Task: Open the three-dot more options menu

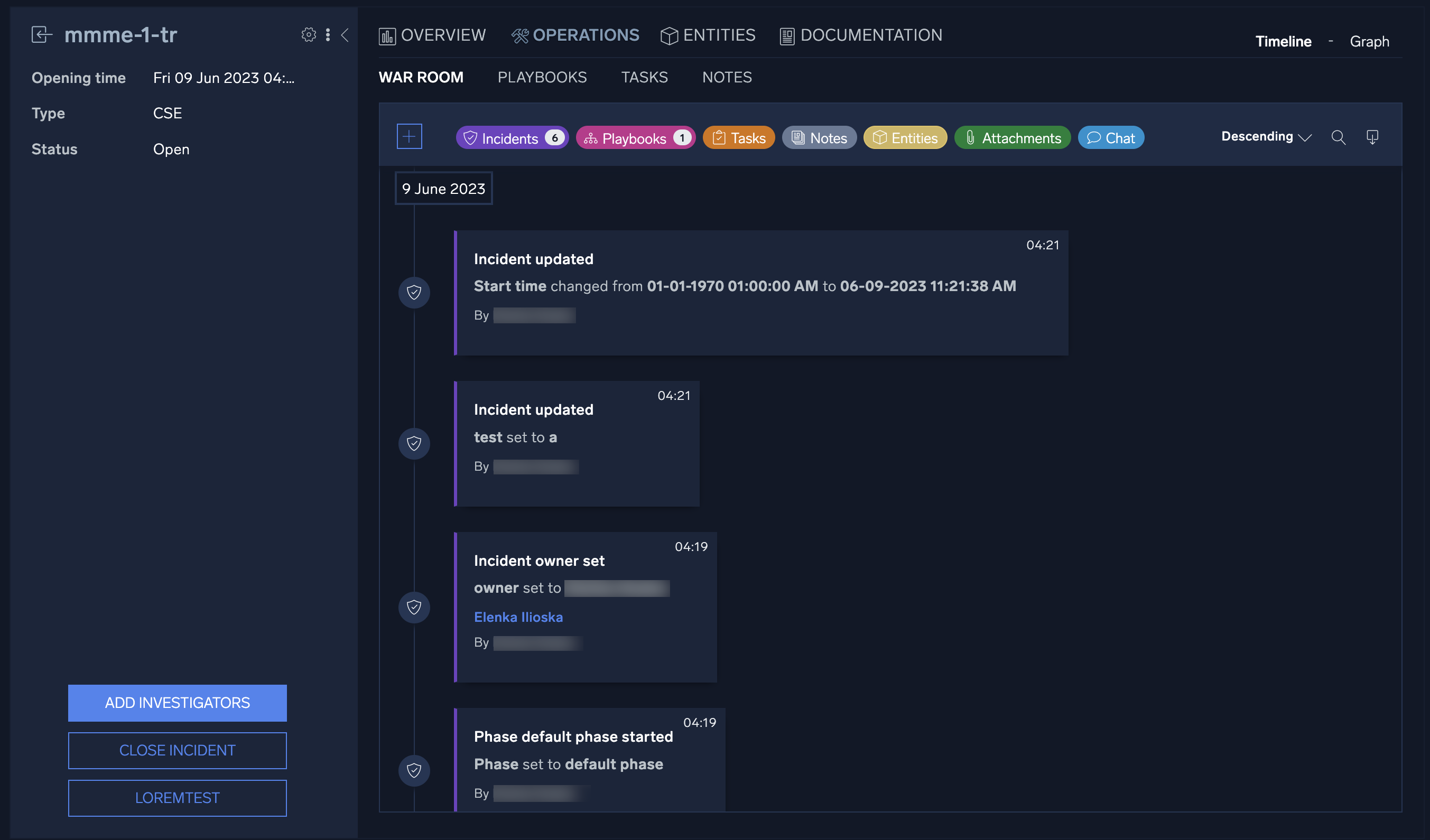Action: [x=328, y=35]
